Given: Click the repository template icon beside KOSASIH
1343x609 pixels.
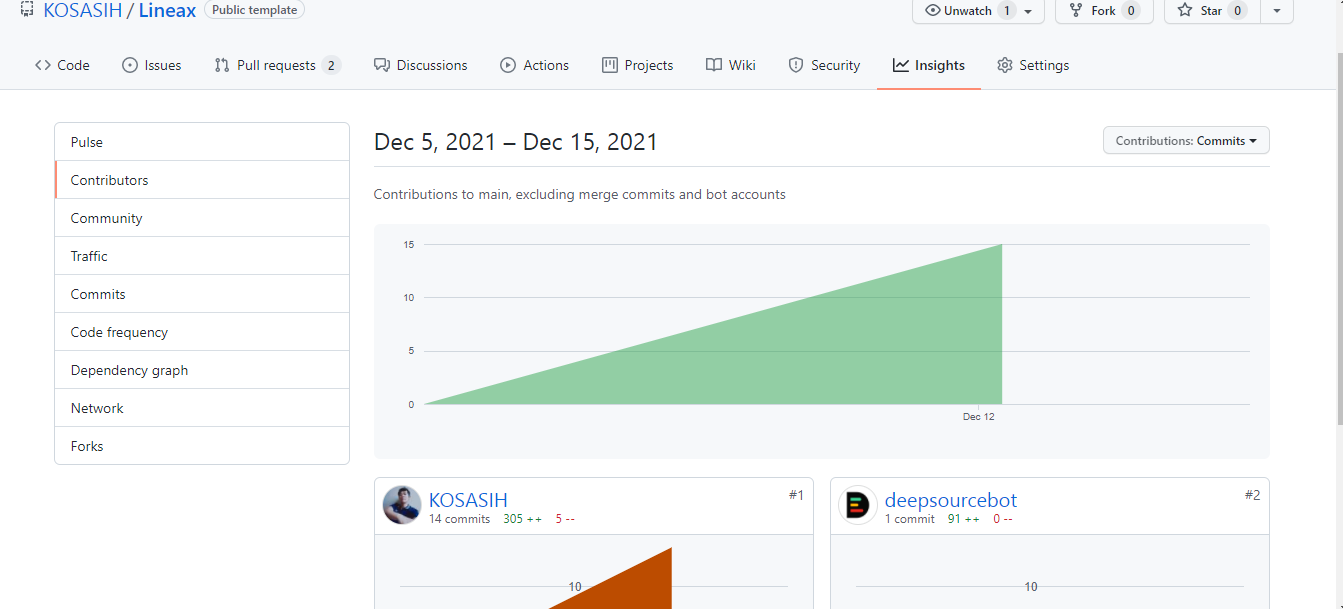Looking at the screenshot, I should pyautogui.click(x=27, y=10).
